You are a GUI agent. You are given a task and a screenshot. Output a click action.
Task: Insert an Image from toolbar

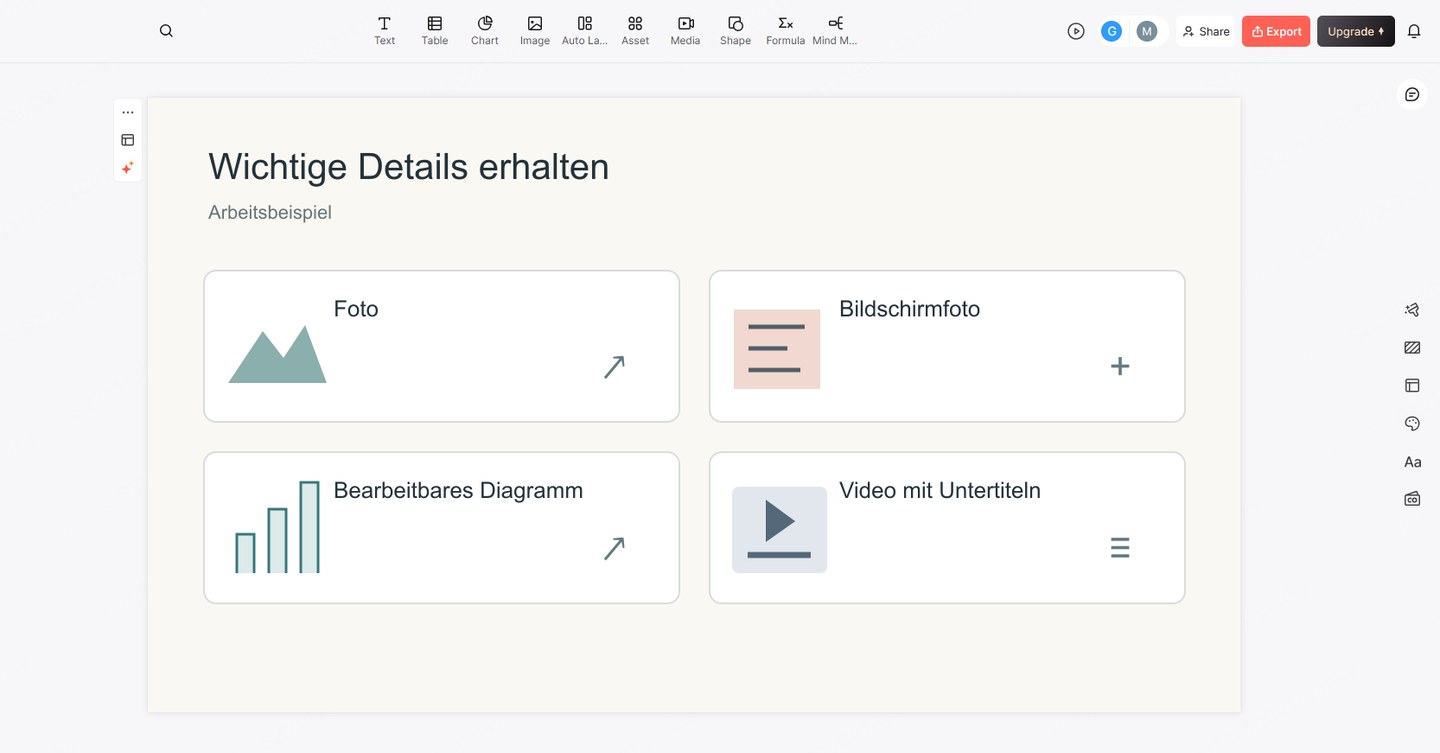(x=535, y=30)
